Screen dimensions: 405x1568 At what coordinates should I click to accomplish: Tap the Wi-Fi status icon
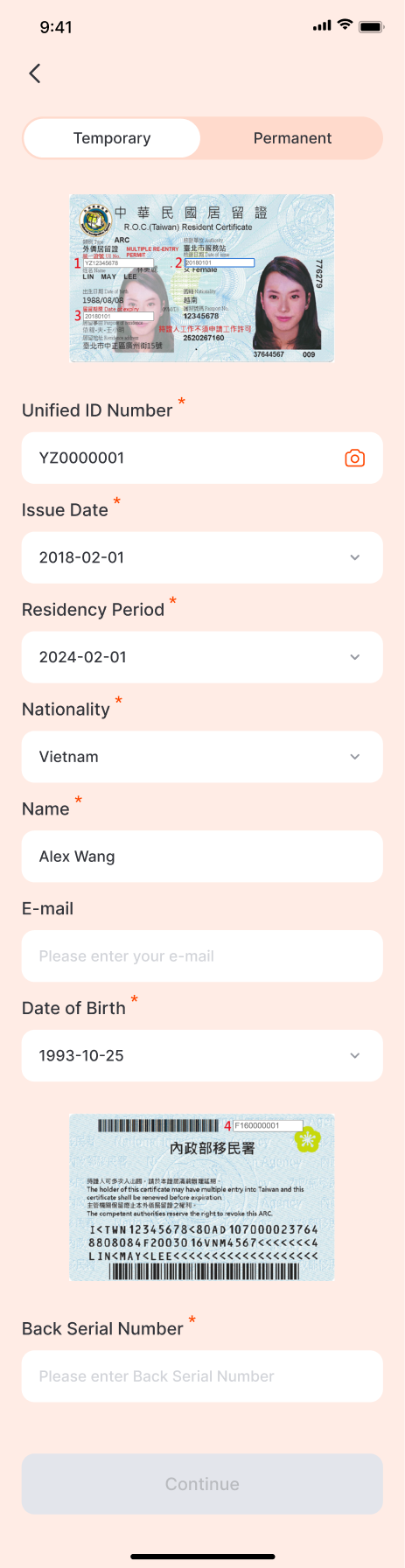coord(345,25)
